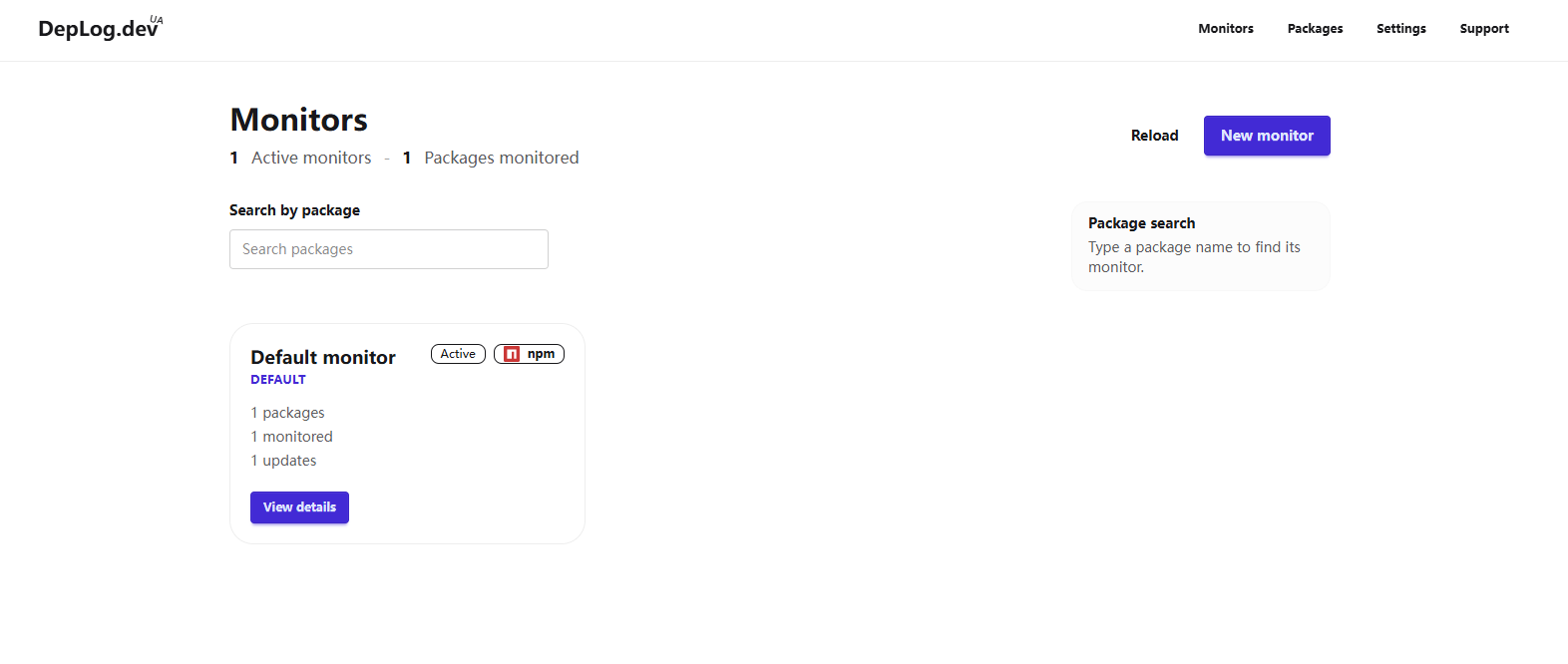Open Settings from the top navigation
The width and height of the screenshot is (1568, 664).
point(1400,29)
